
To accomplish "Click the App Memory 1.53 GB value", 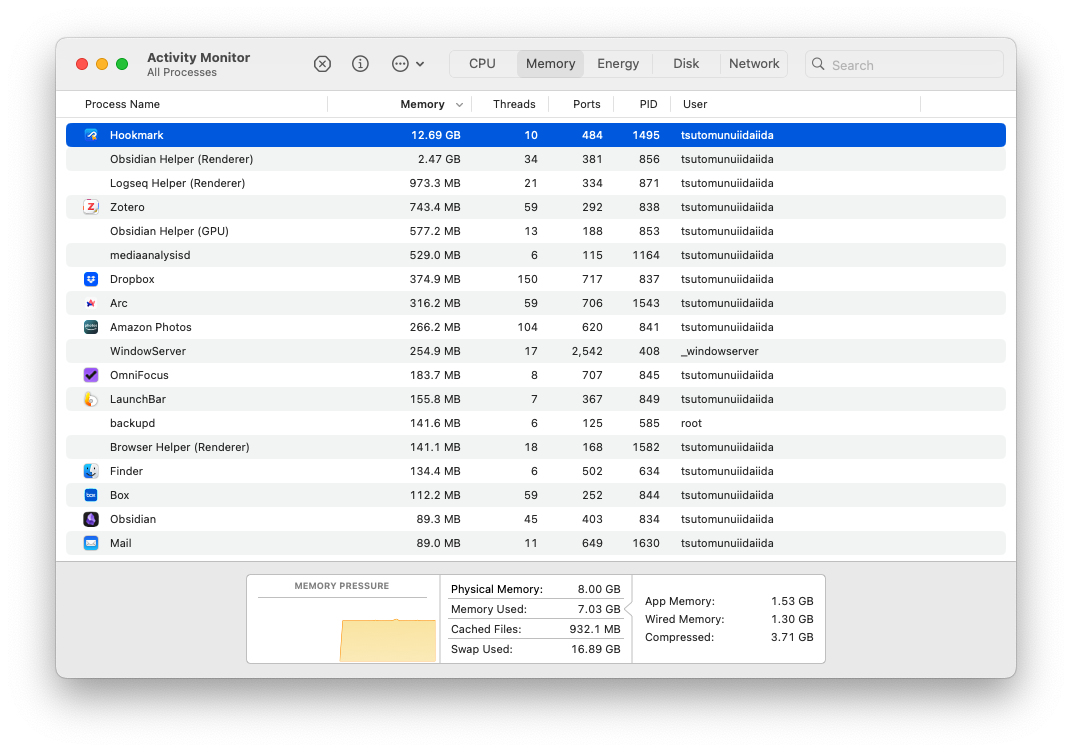I will click(792, 601).
